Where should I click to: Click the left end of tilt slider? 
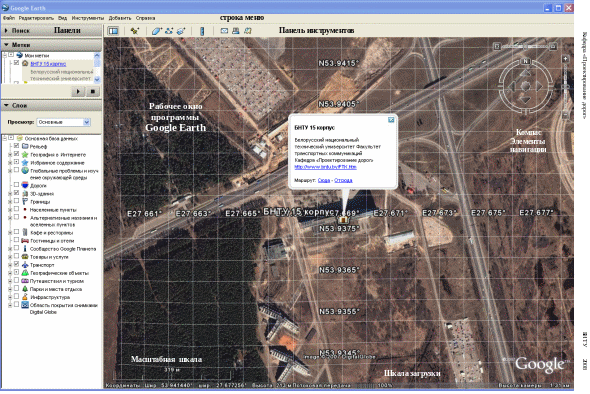point(497,46)
